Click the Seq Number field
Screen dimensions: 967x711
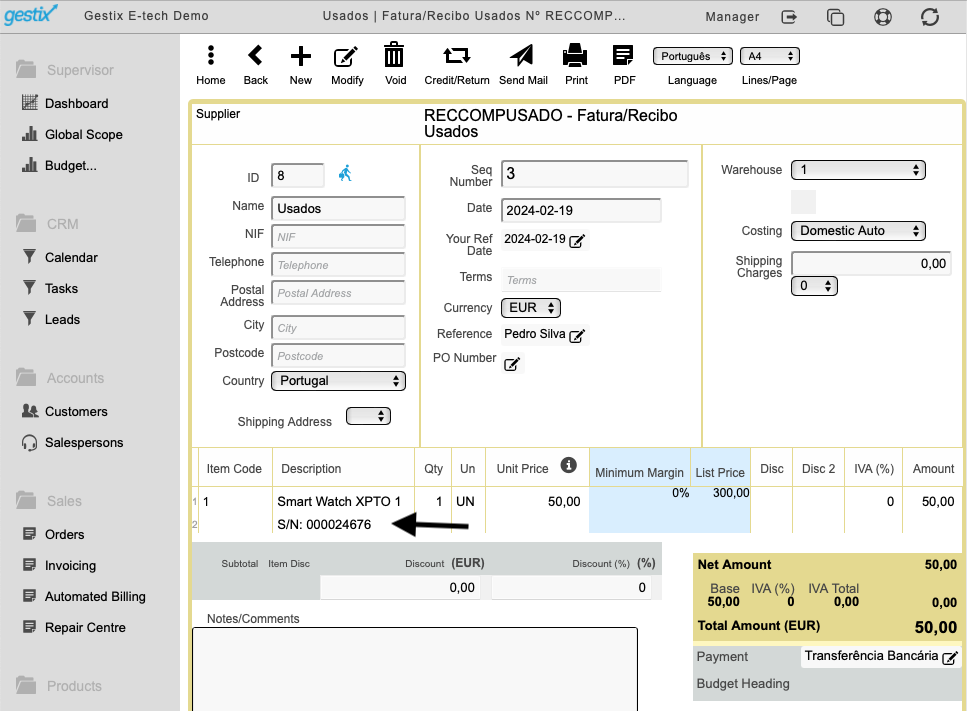595,173
